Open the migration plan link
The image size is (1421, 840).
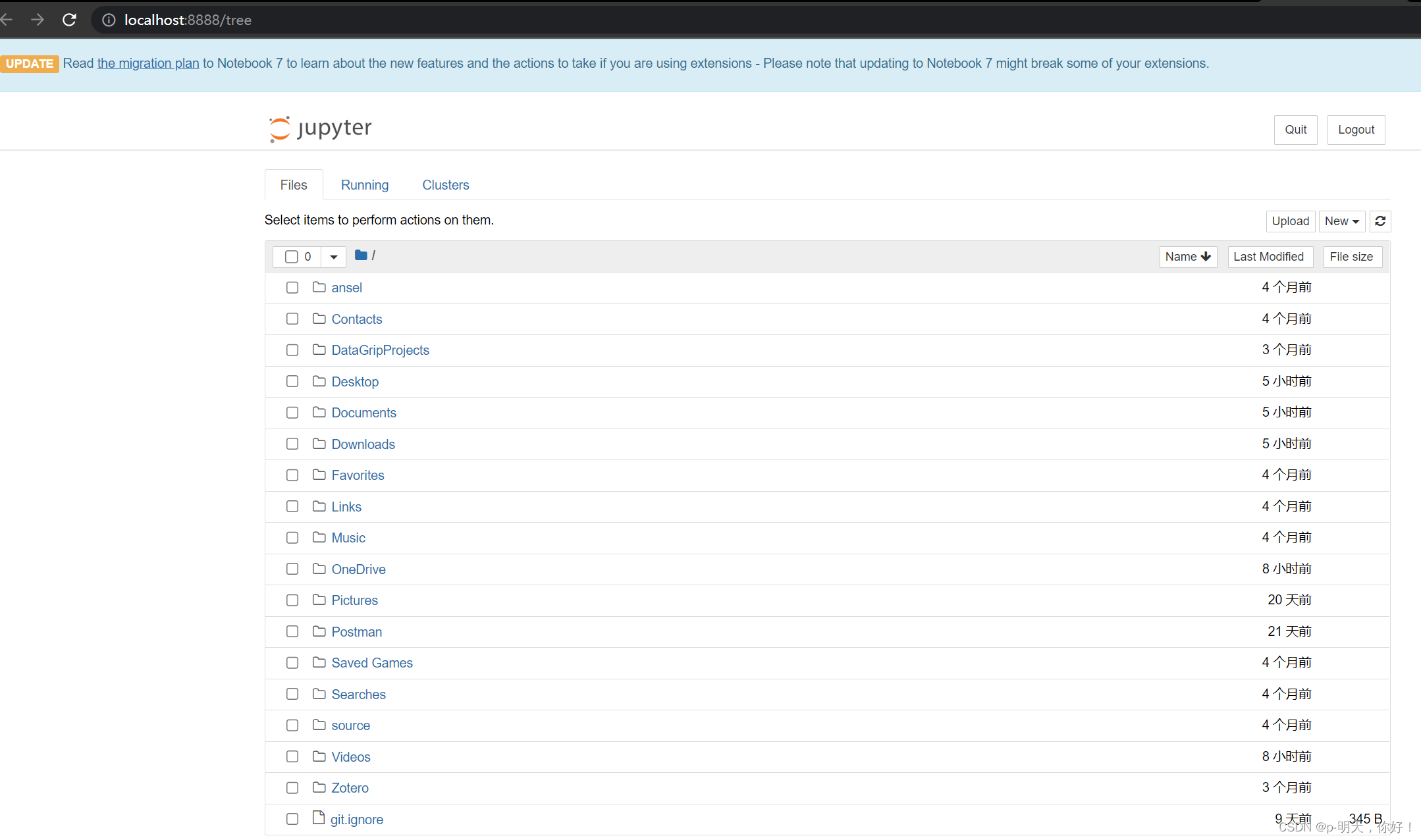pos(148,63)
